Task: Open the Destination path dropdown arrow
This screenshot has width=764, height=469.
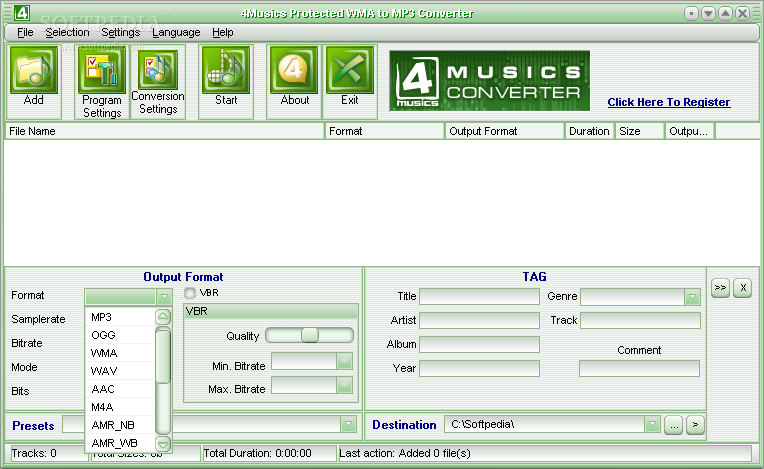Action: 652,424
